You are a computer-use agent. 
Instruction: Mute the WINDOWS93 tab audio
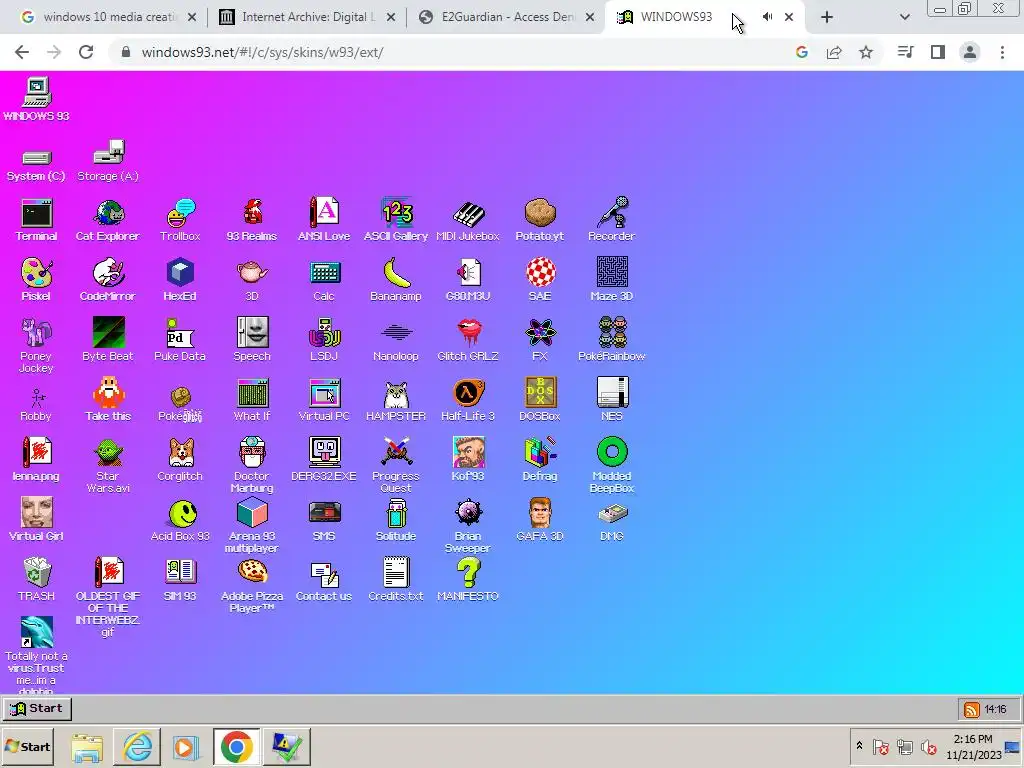pos(768,17)
